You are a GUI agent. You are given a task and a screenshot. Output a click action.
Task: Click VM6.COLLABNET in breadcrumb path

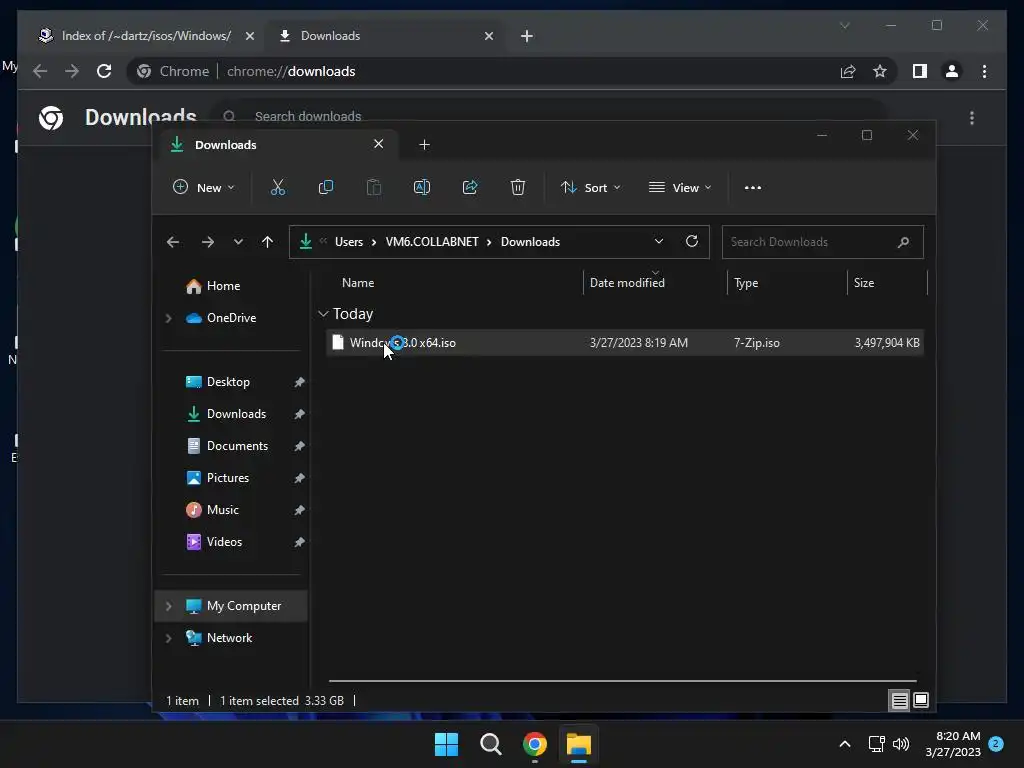point(432,242)
